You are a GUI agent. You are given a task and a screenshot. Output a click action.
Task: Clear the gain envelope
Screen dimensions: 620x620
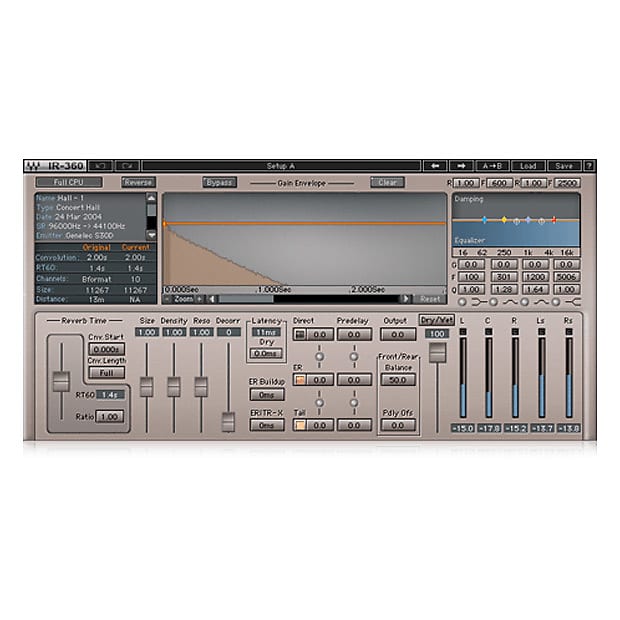387,182
